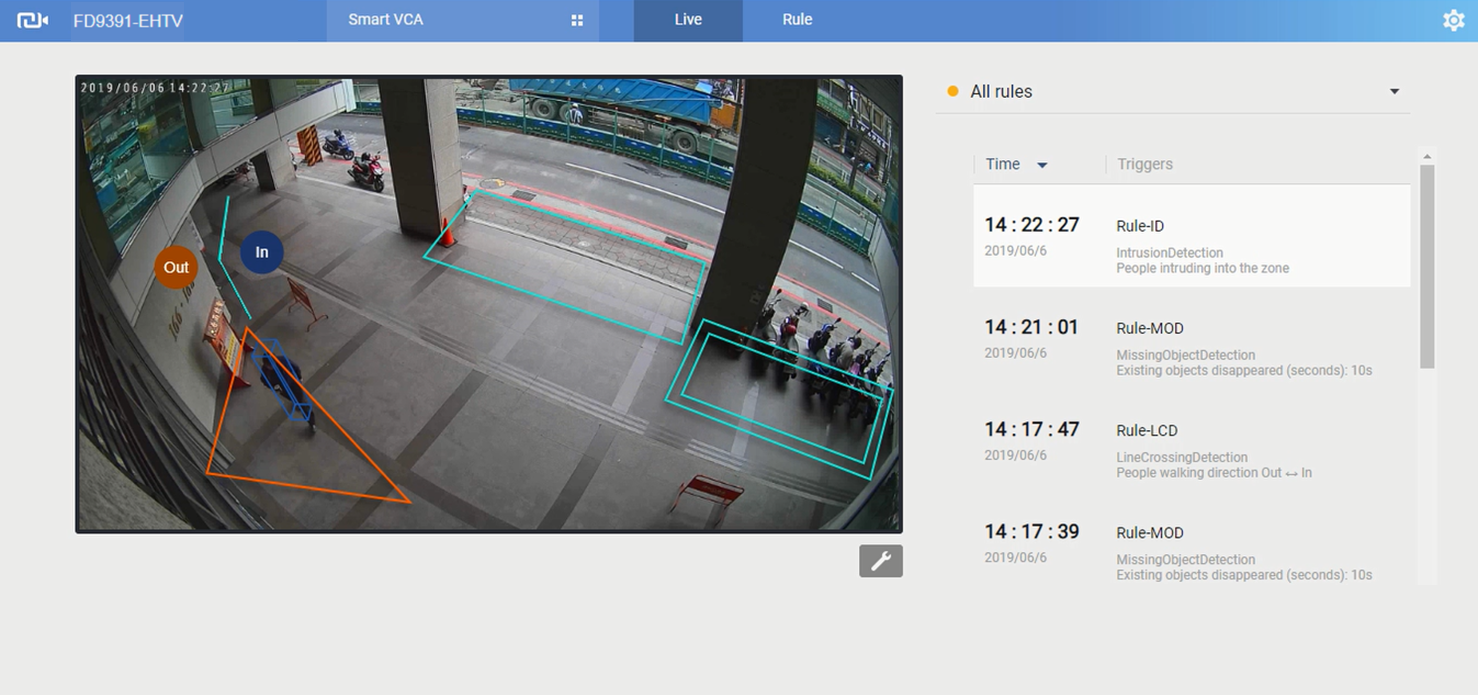
Task: Expand the All rules dropdown arrow
Action: point(1394,91)
